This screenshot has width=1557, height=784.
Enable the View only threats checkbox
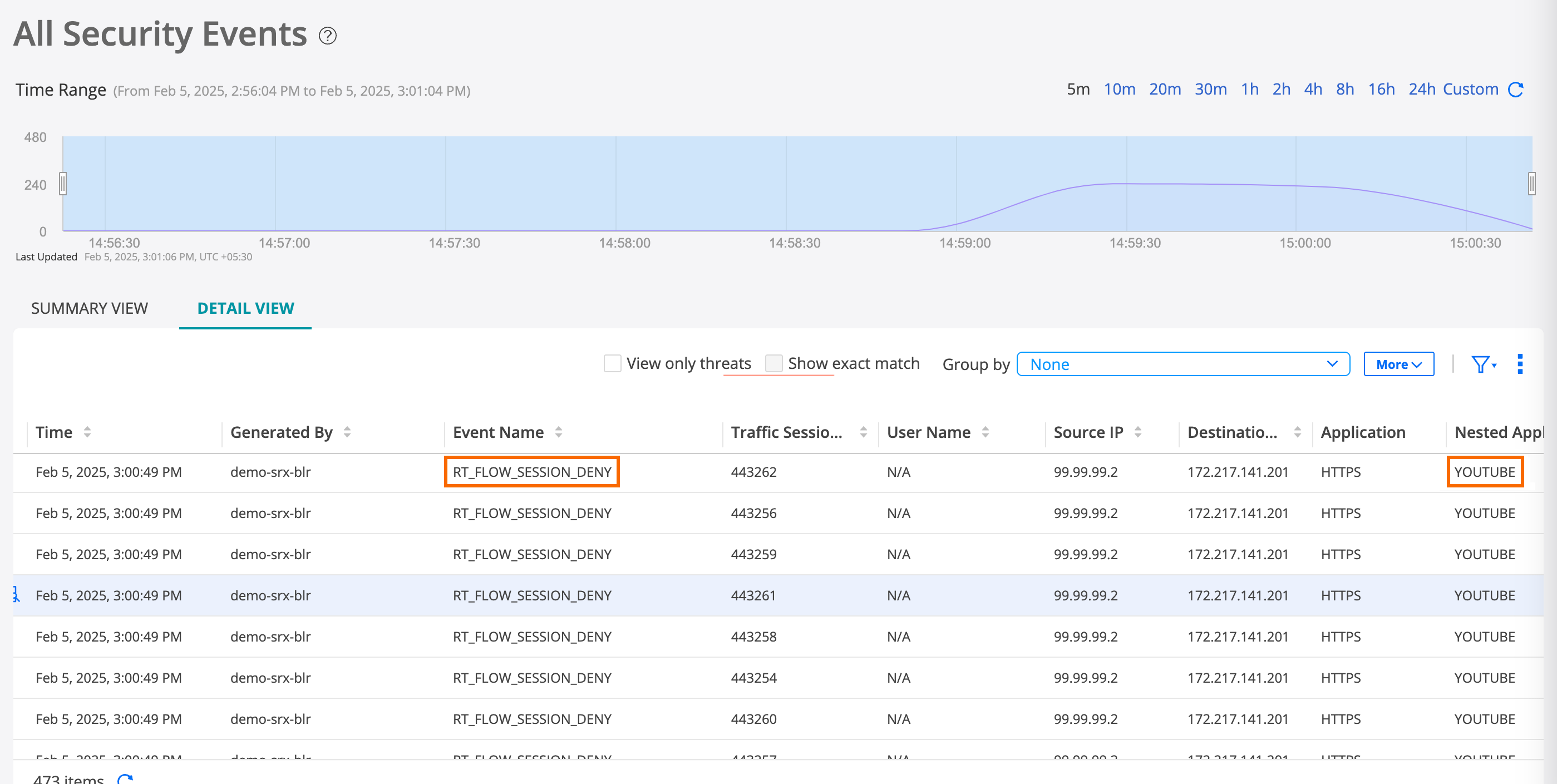pos(612,364)
